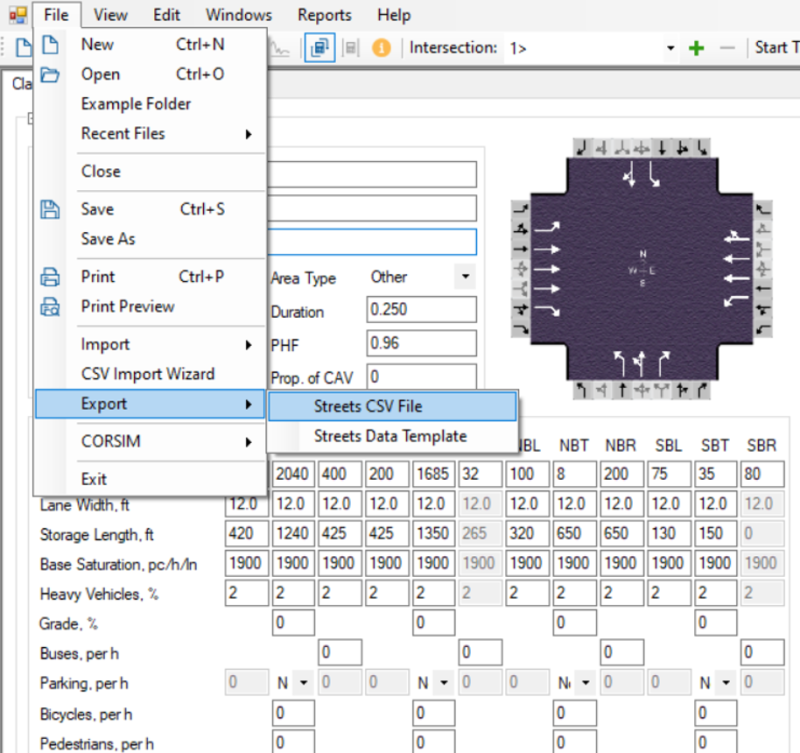Click the New document icon in File menu
The image size is (800, 753).
50,44
